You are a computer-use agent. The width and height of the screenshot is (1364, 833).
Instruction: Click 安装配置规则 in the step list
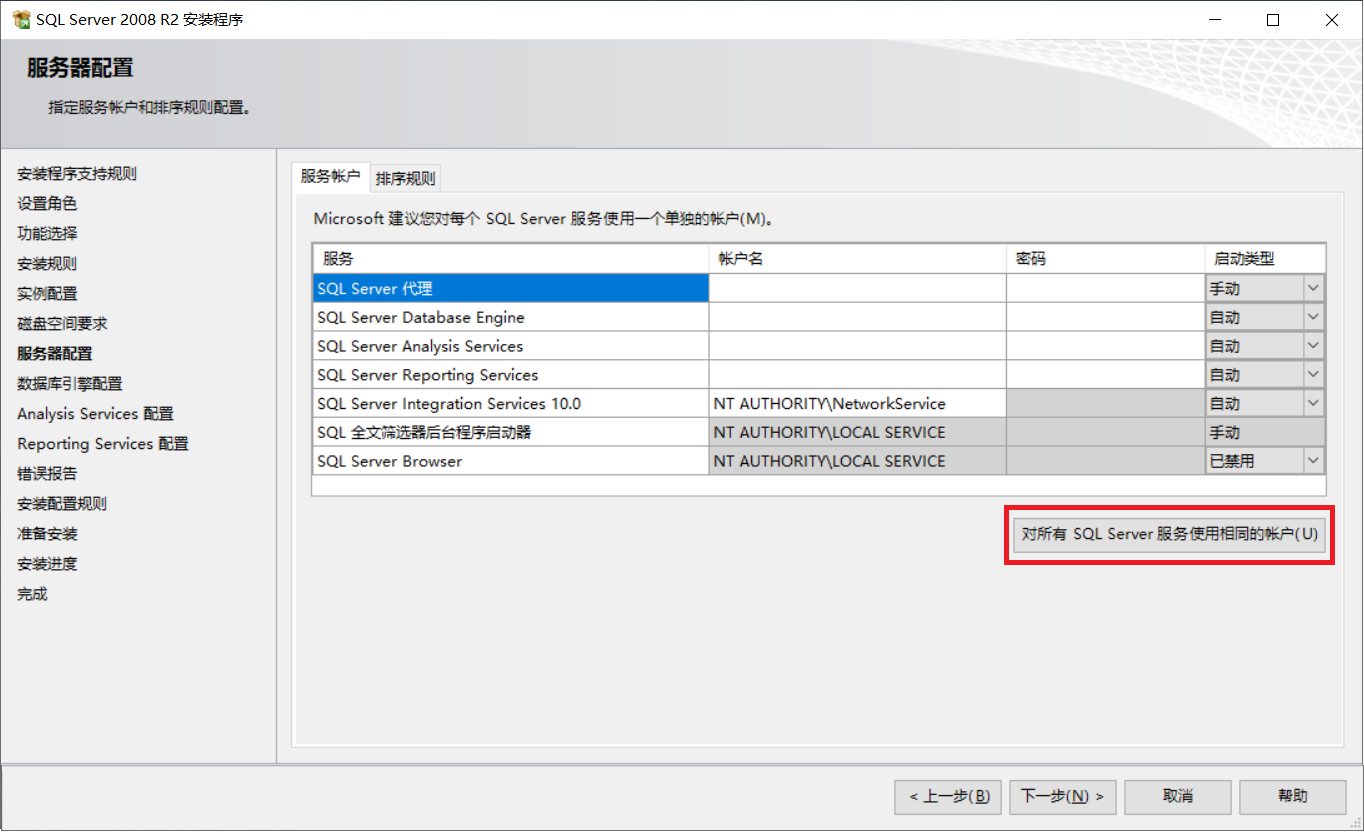tap(62, 504)
